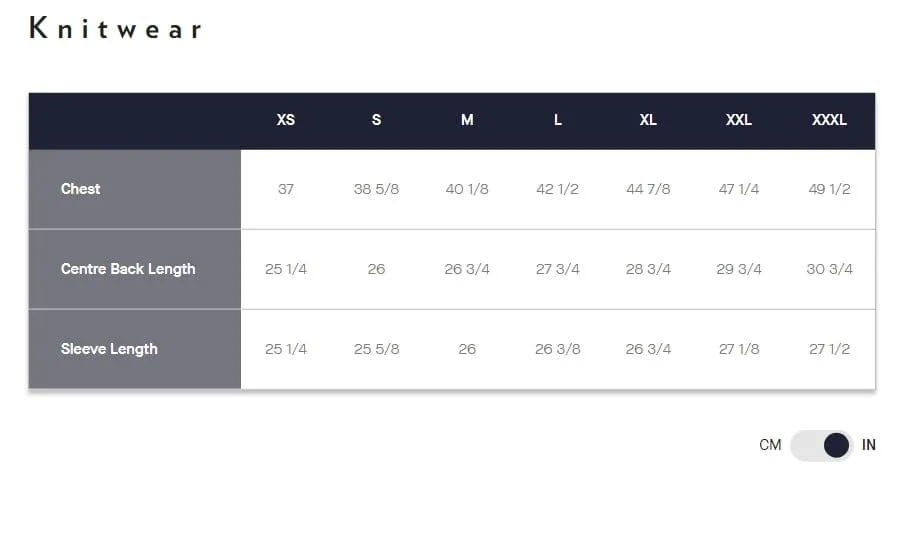Click the XXL size column header

pyautogui.click(x=738, y=120)
